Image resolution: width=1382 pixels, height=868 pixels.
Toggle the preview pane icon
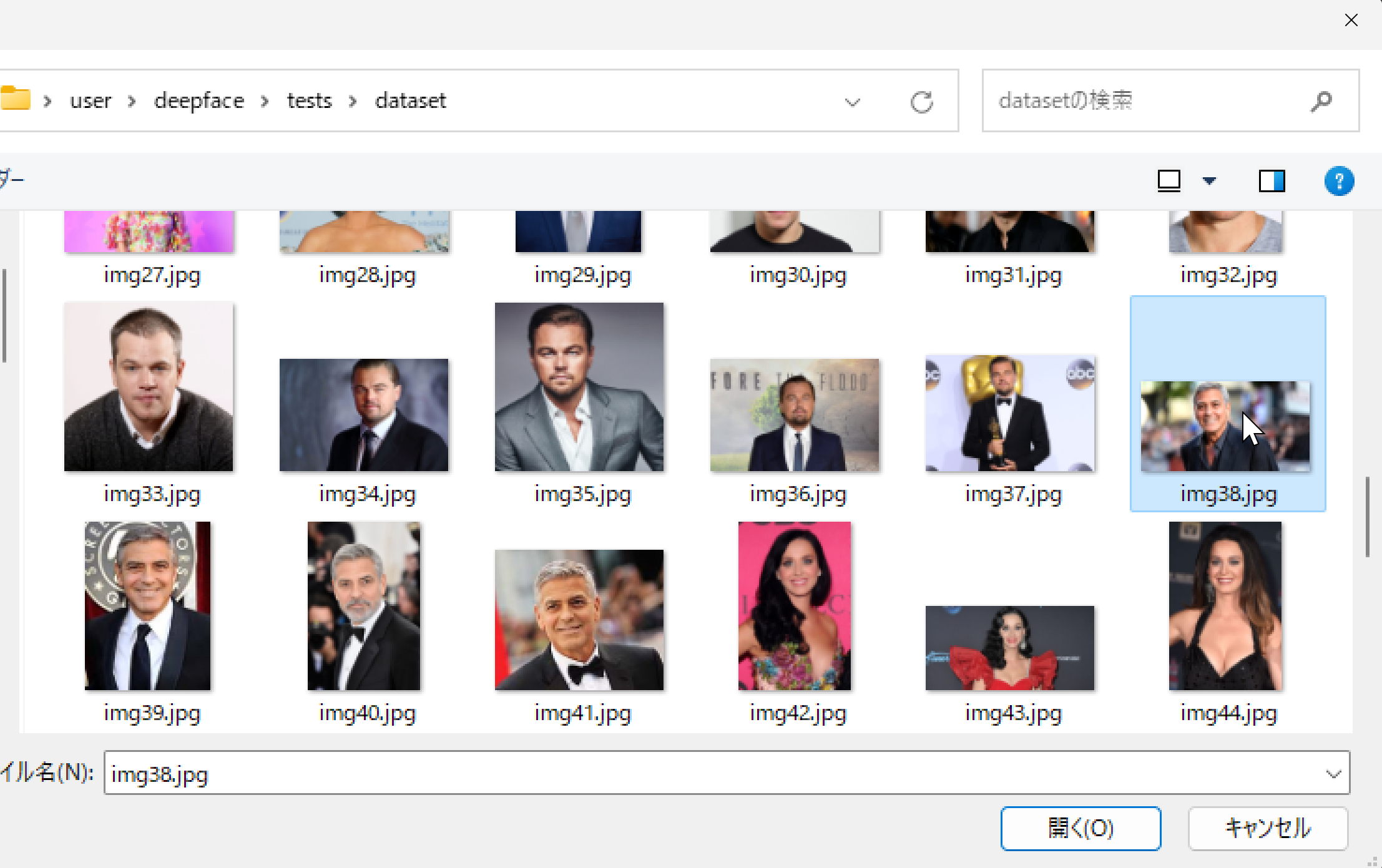pos(1272,181)
